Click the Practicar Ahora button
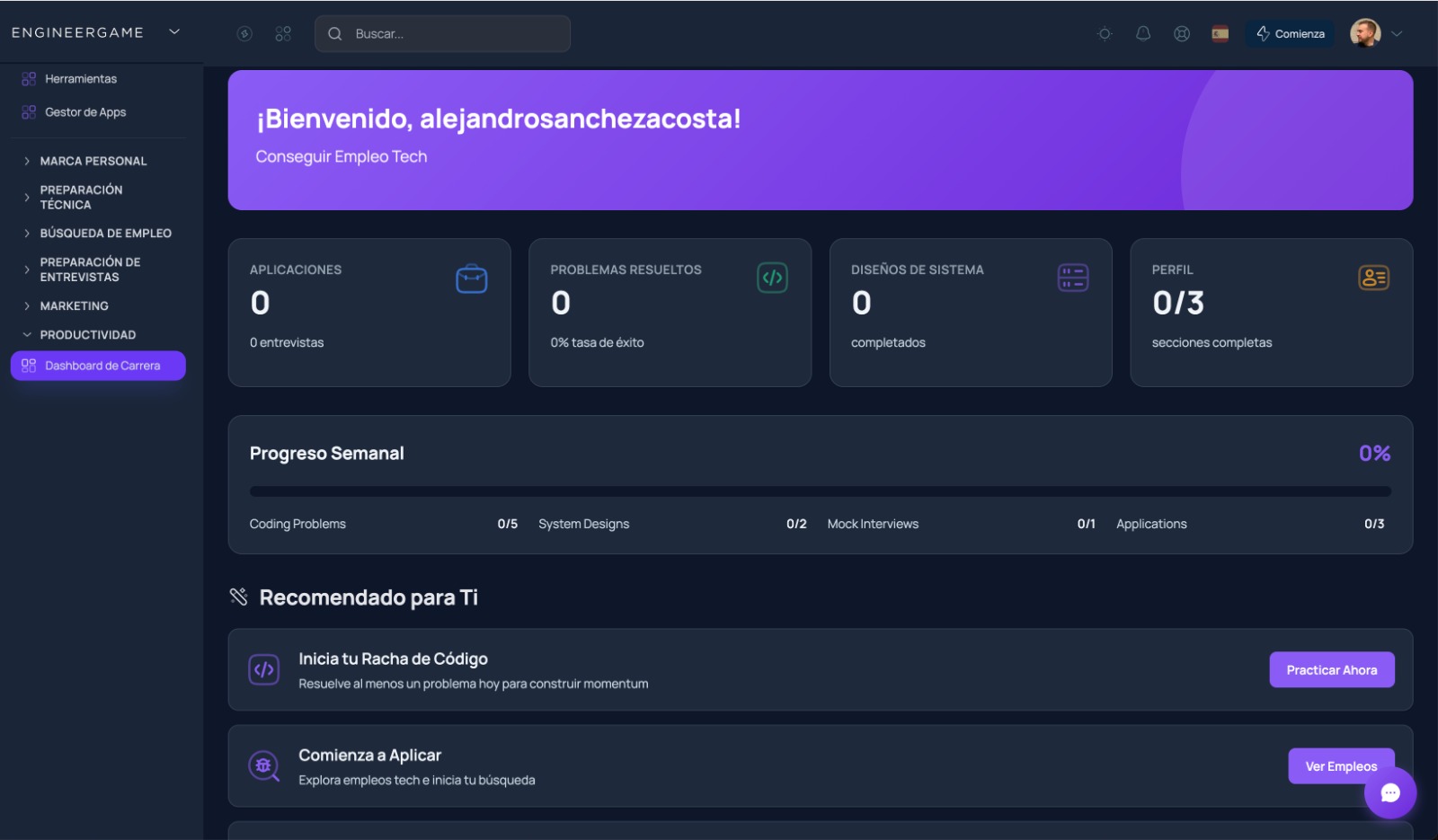Image resolution: width=1438 pixels, height=840 pixels. [x=1332, y=669]
